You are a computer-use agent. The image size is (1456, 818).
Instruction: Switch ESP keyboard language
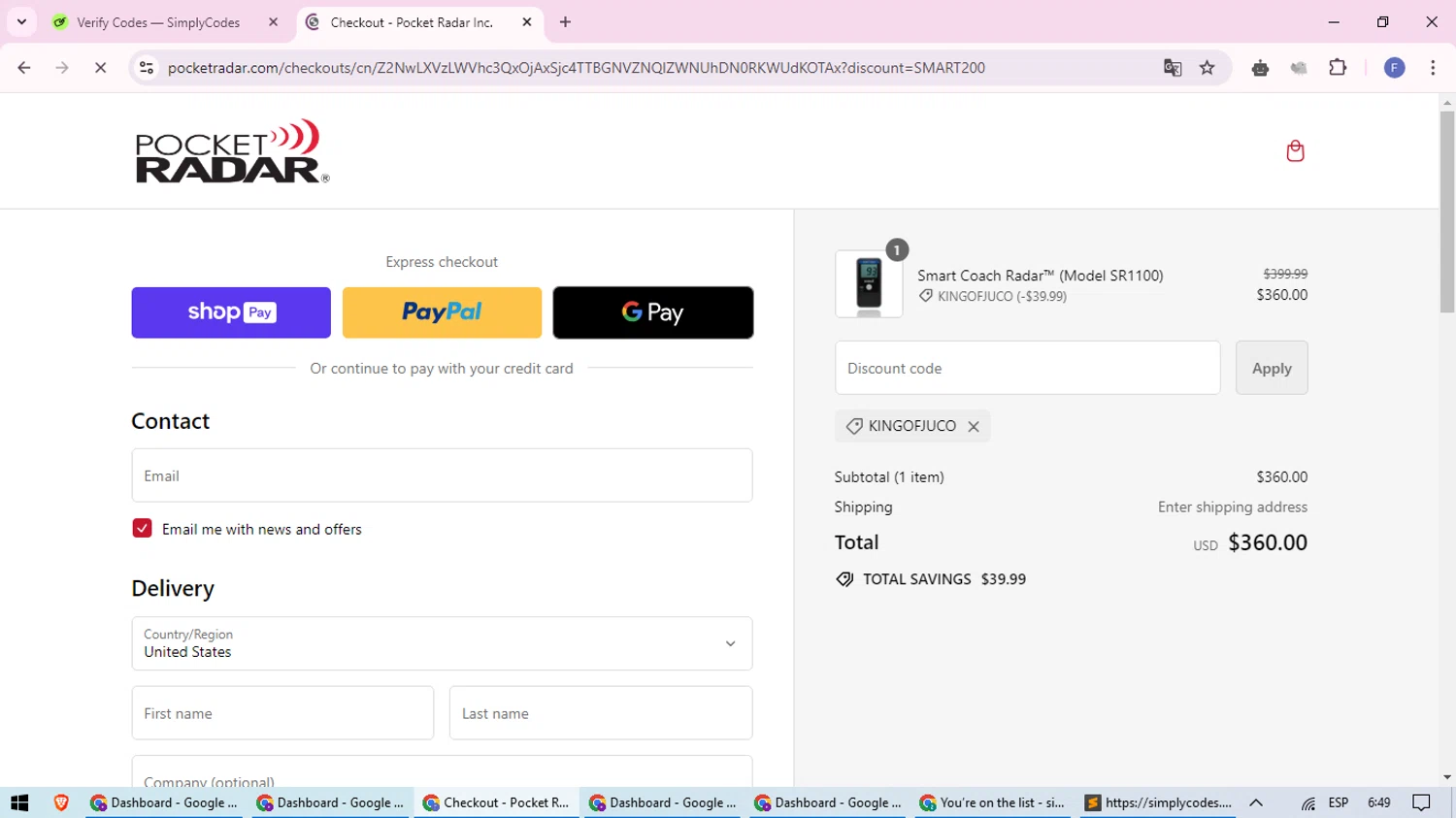pyautogui.click(x=1339, y=802)
